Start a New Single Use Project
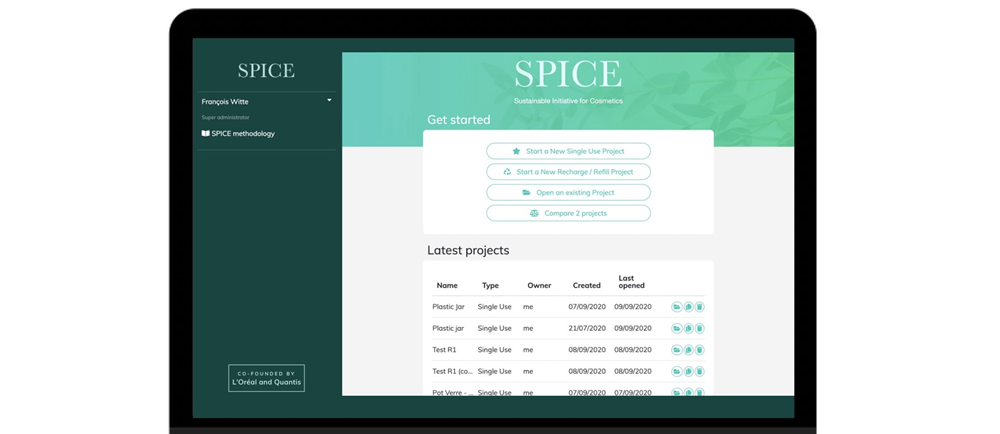The height and width of the screenshot is (434, 1000). click(x=568, y=151)
